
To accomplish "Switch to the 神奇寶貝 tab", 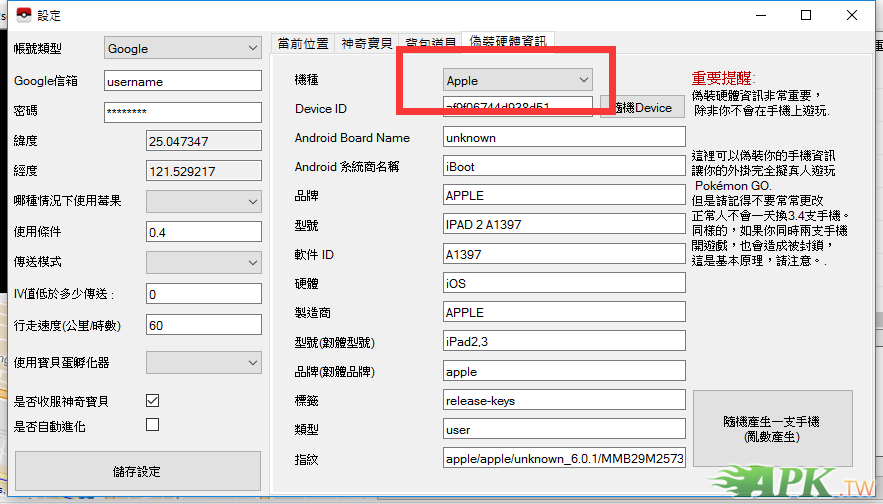I will (x=367, y=43).
